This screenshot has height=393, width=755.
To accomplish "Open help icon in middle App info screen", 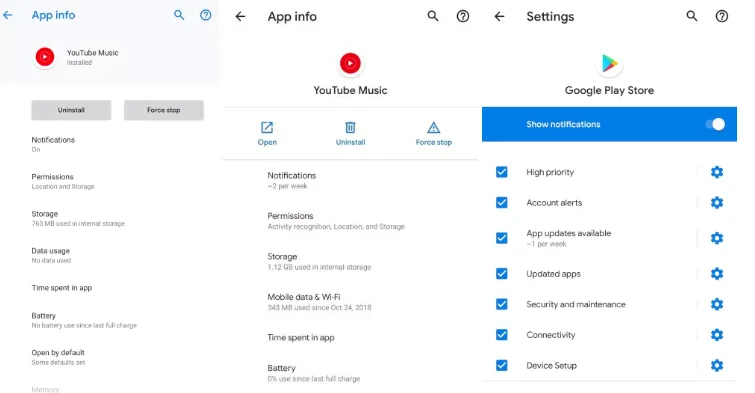I will [x=463, y=16].
